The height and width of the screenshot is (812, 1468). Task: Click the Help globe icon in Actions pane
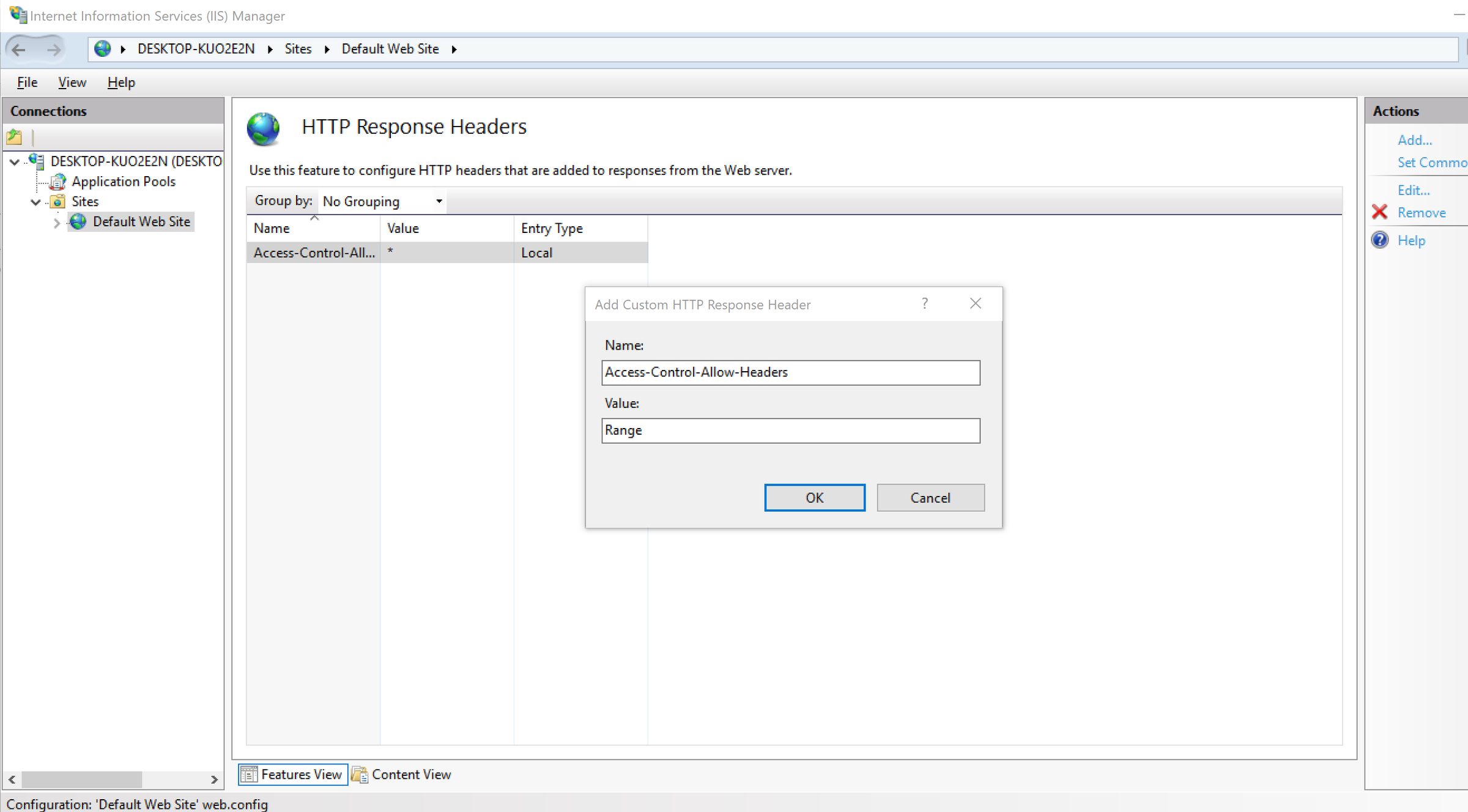(x=1380, y=240)
